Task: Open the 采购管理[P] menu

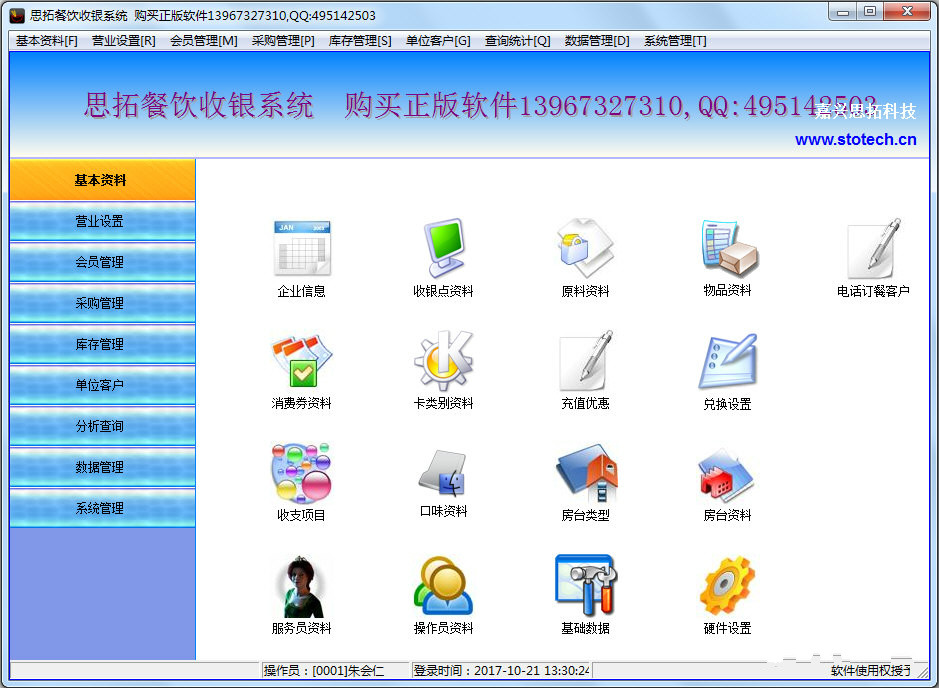Action: pyautogui.click(x=283, y=41)
